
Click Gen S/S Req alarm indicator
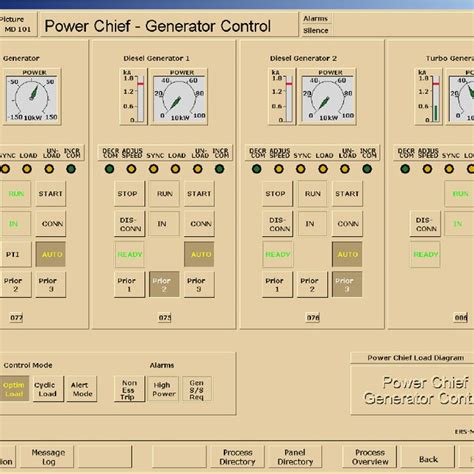coord(197,389)
